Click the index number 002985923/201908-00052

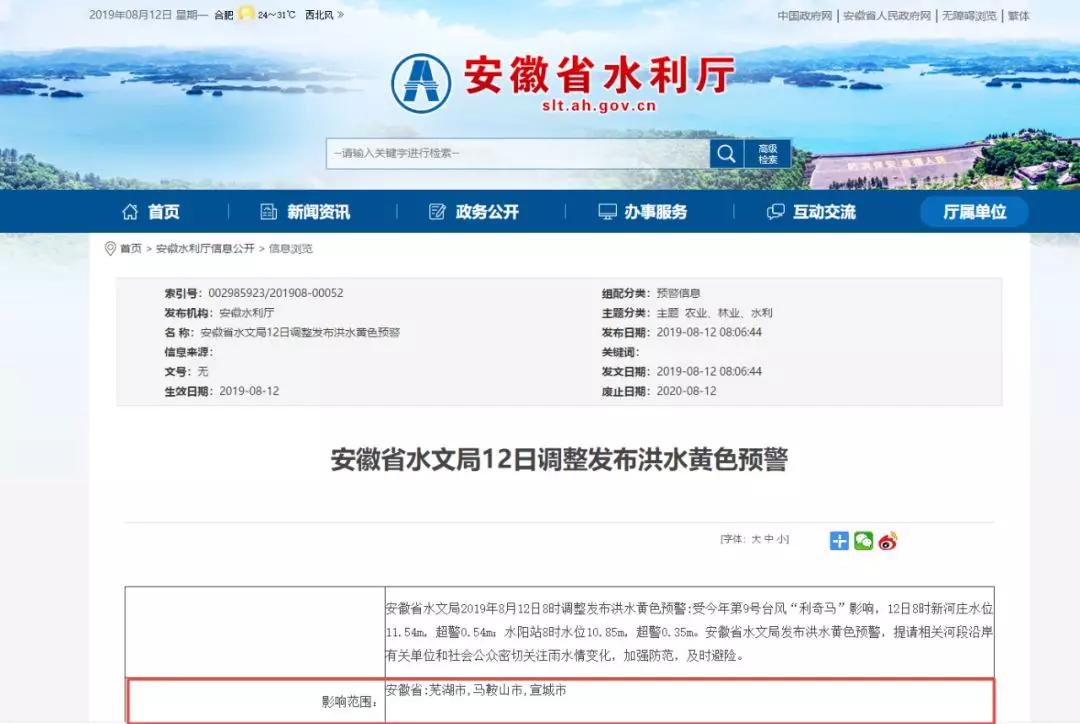(276, 293)
